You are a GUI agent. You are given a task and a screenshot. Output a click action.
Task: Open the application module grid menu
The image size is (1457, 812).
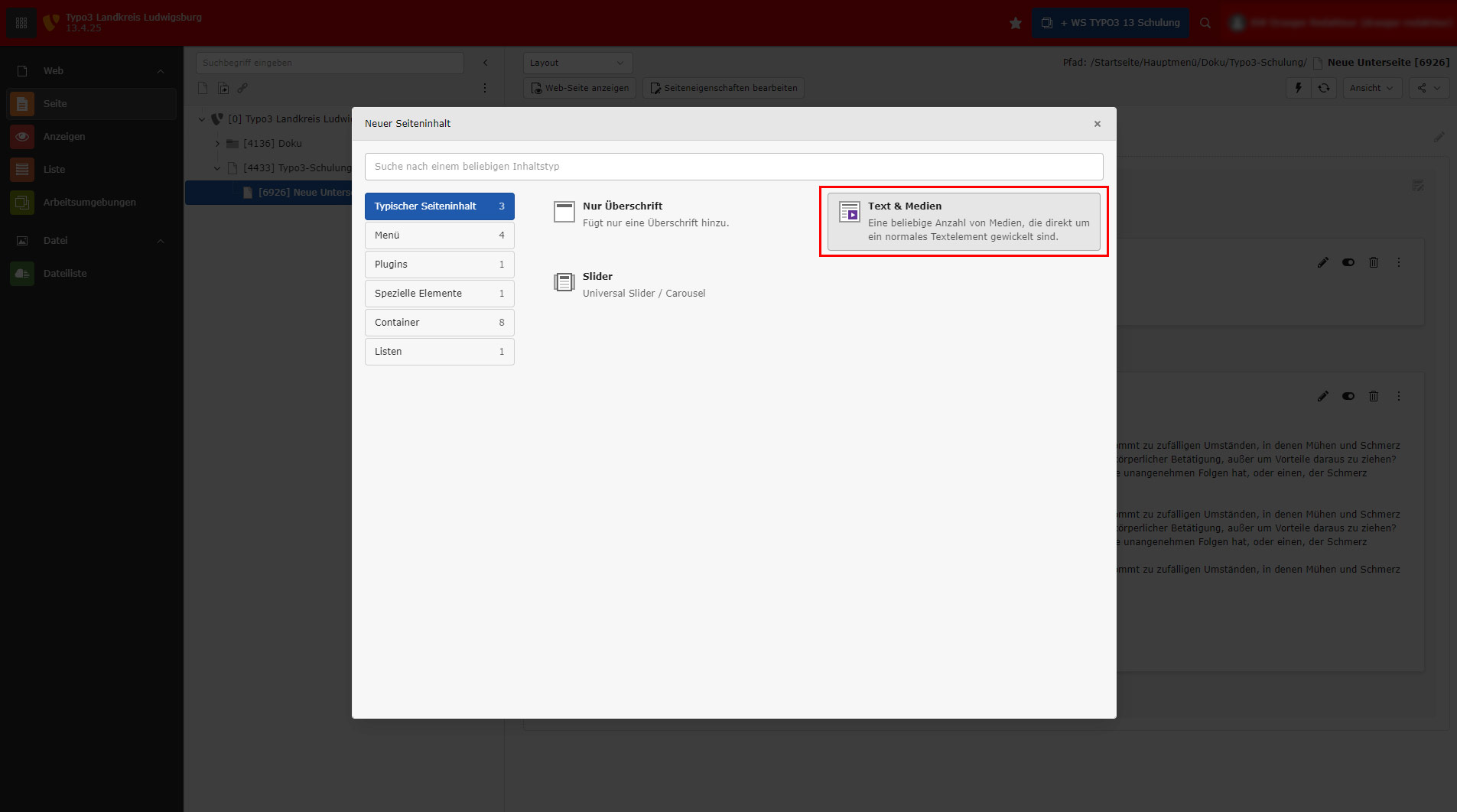pos(21,23)
